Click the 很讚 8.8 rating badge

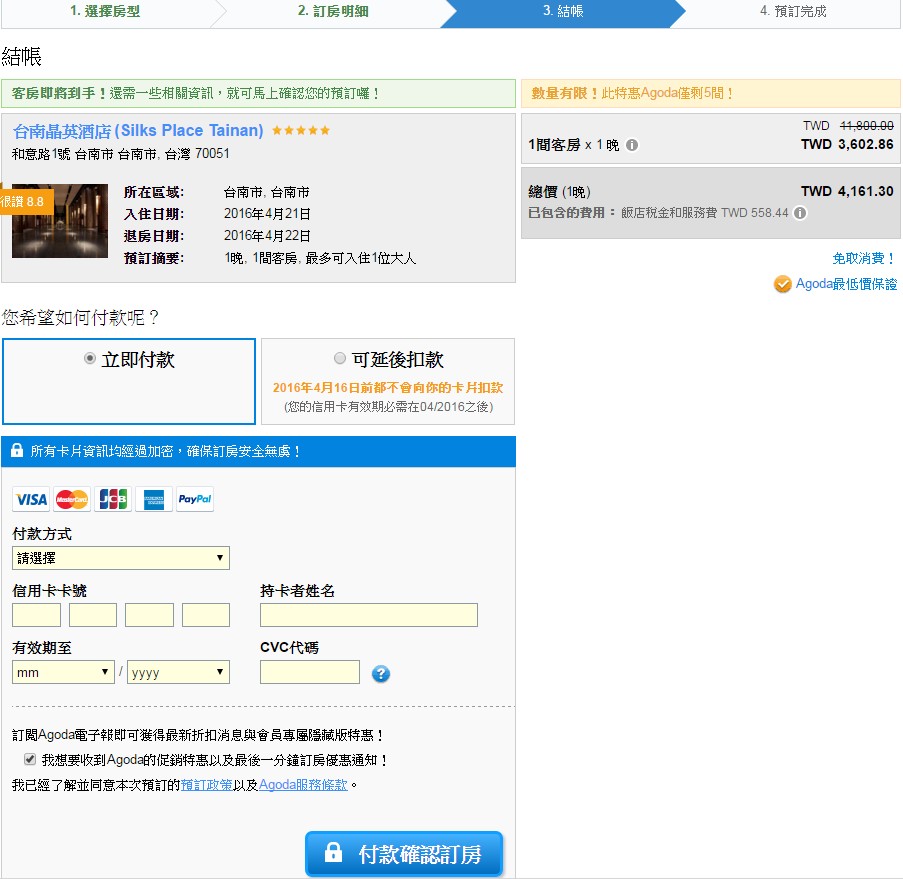26,202
